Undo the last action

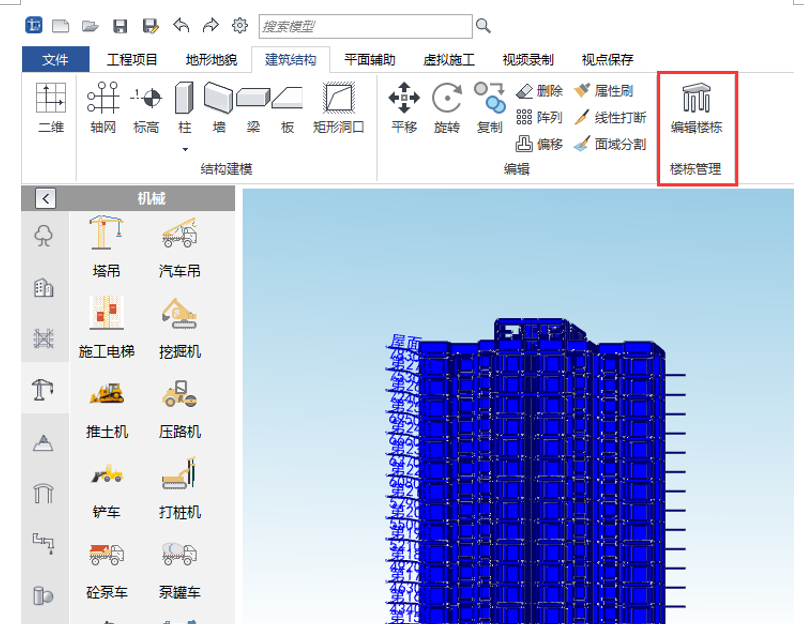(181, 25)
